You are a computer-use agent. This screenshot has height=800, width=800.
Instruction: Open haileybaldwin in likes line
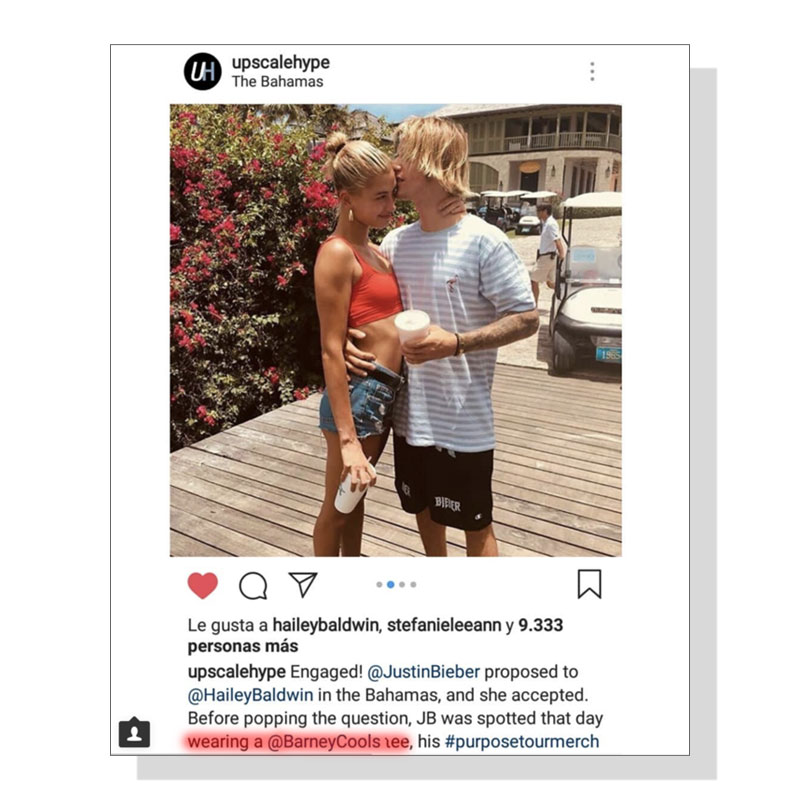point(326,625)
